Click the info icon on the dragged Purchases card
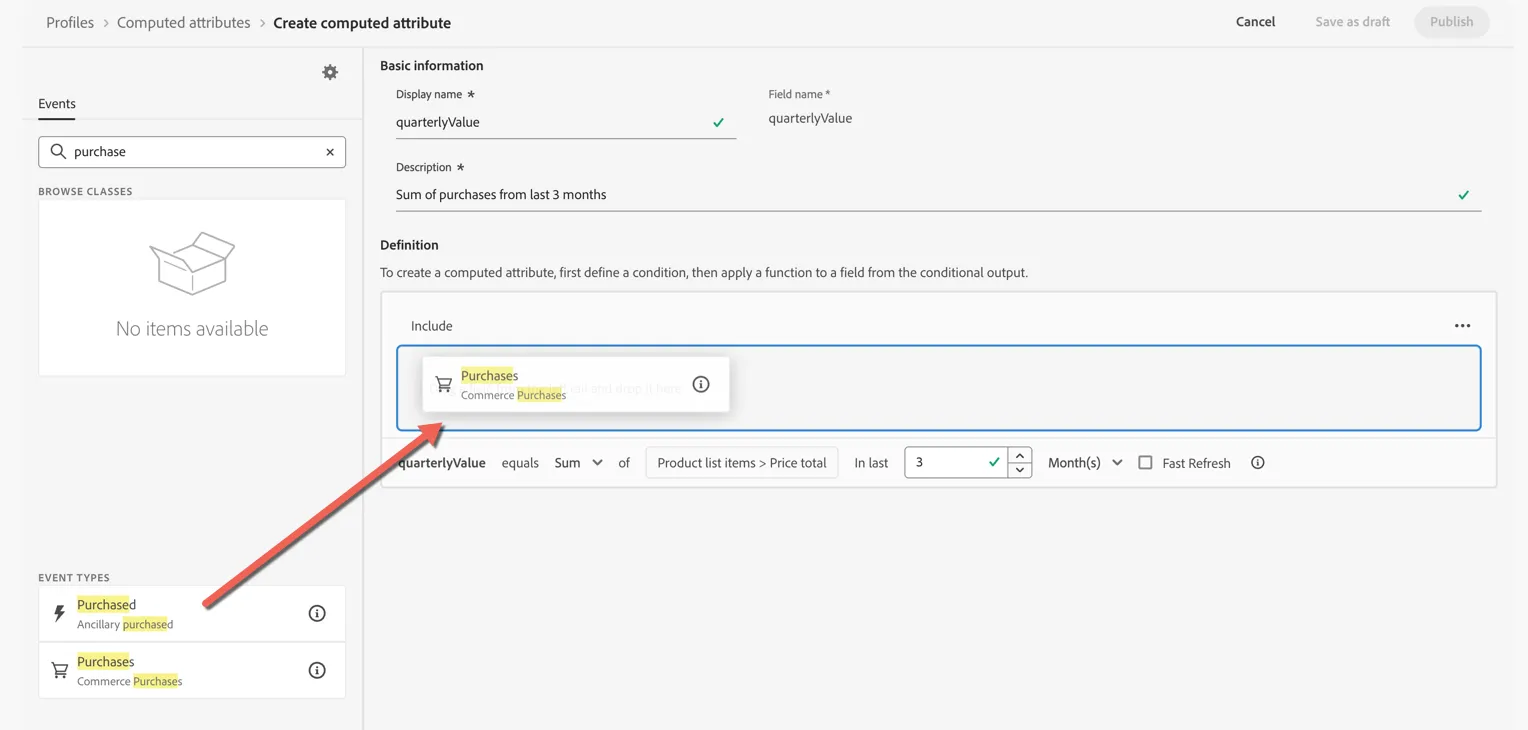Screen dimensions: 1528x730 tap(701, 384)
